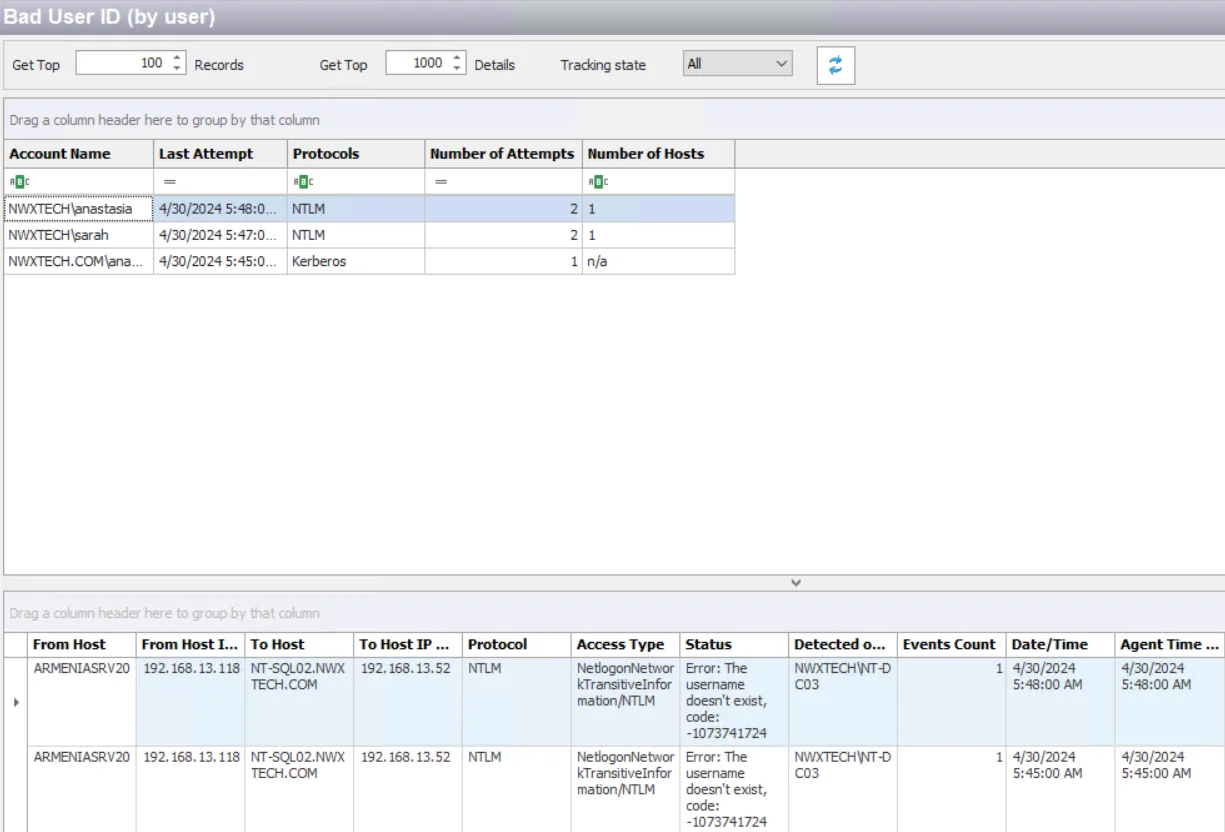Sort details by From Host column
Screen dimensions: 1225x832
(81, 644)
